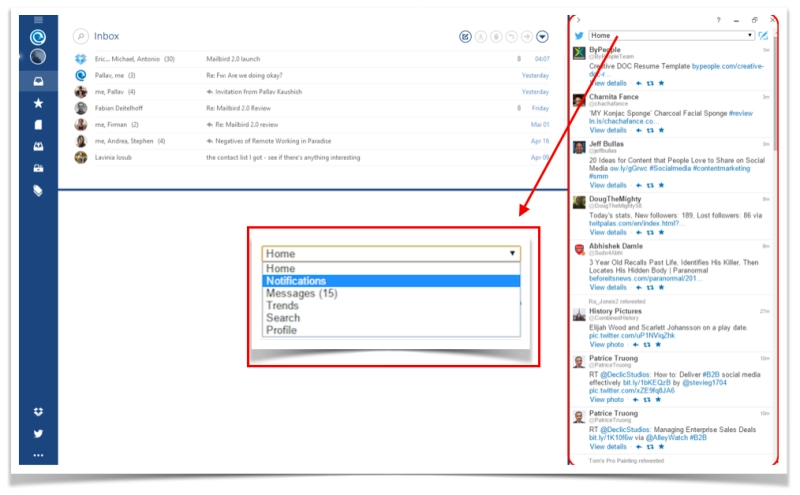
Task: Open more apps via three-dots sidebar icon
Action: pos(38,455)
